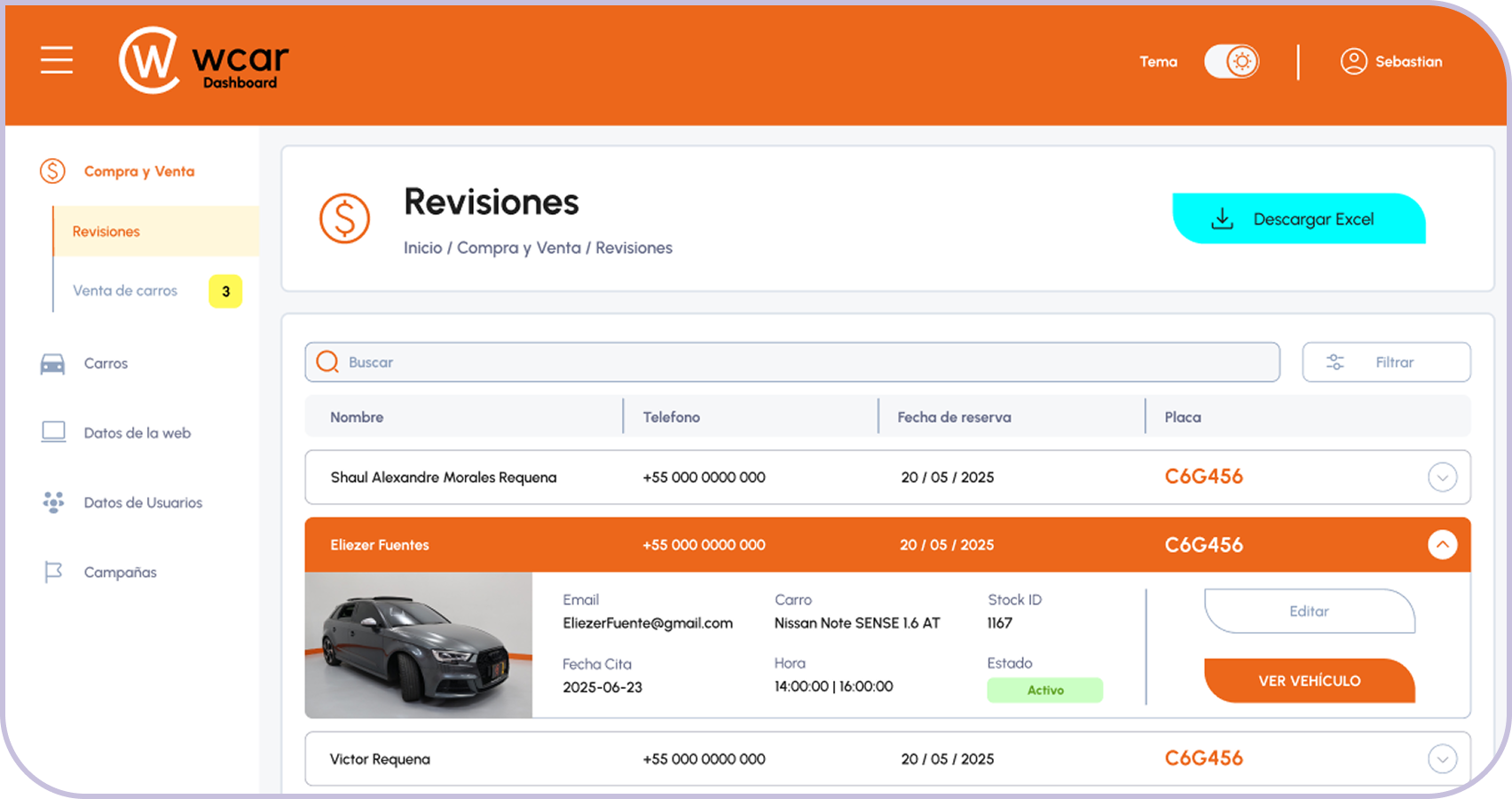Viewport: 1512px width, 799px height.
Task: Click into the Buscar search field
Action: pyautogui.click(x=799, y=362)
